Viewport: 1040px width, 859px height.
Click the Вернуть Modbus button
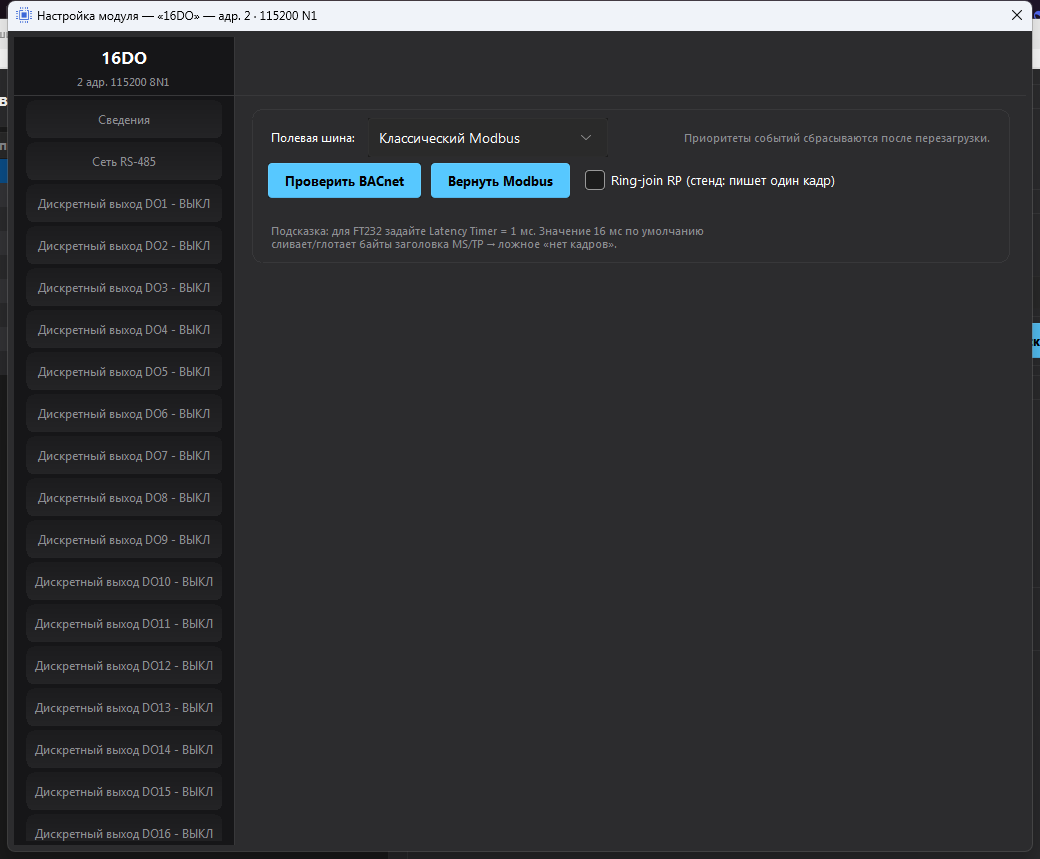tap(500, 180)
